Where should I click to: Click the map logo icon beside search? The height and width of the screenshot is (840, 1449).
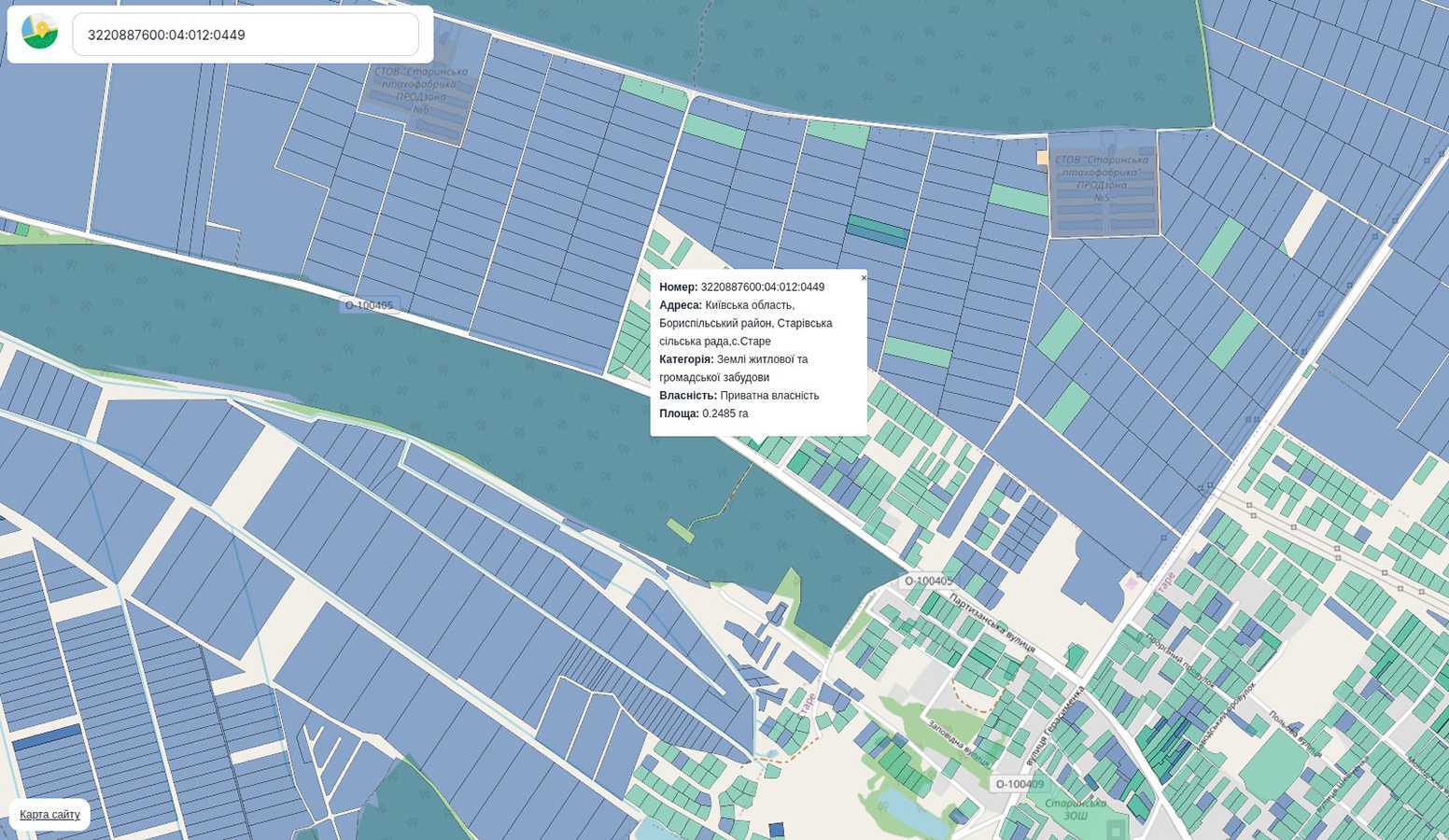click(x=39, y=33)
